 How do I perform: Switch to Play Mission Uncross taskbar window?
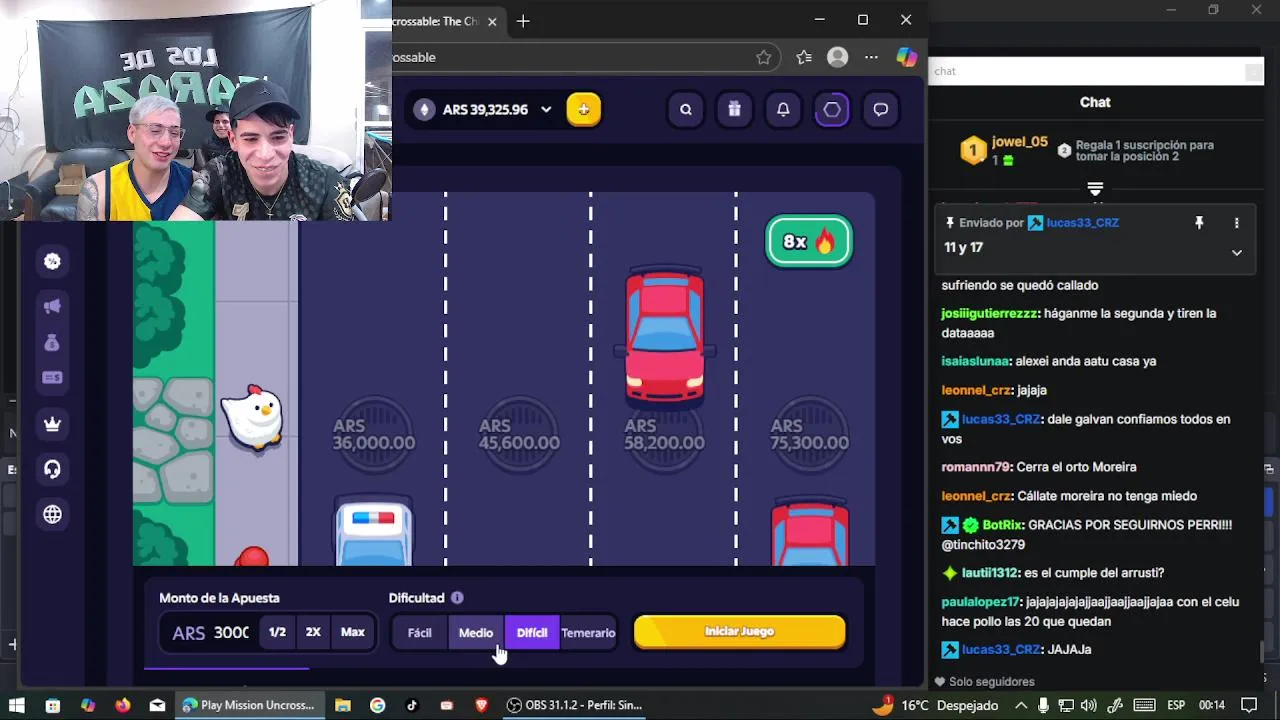[248, 705]
